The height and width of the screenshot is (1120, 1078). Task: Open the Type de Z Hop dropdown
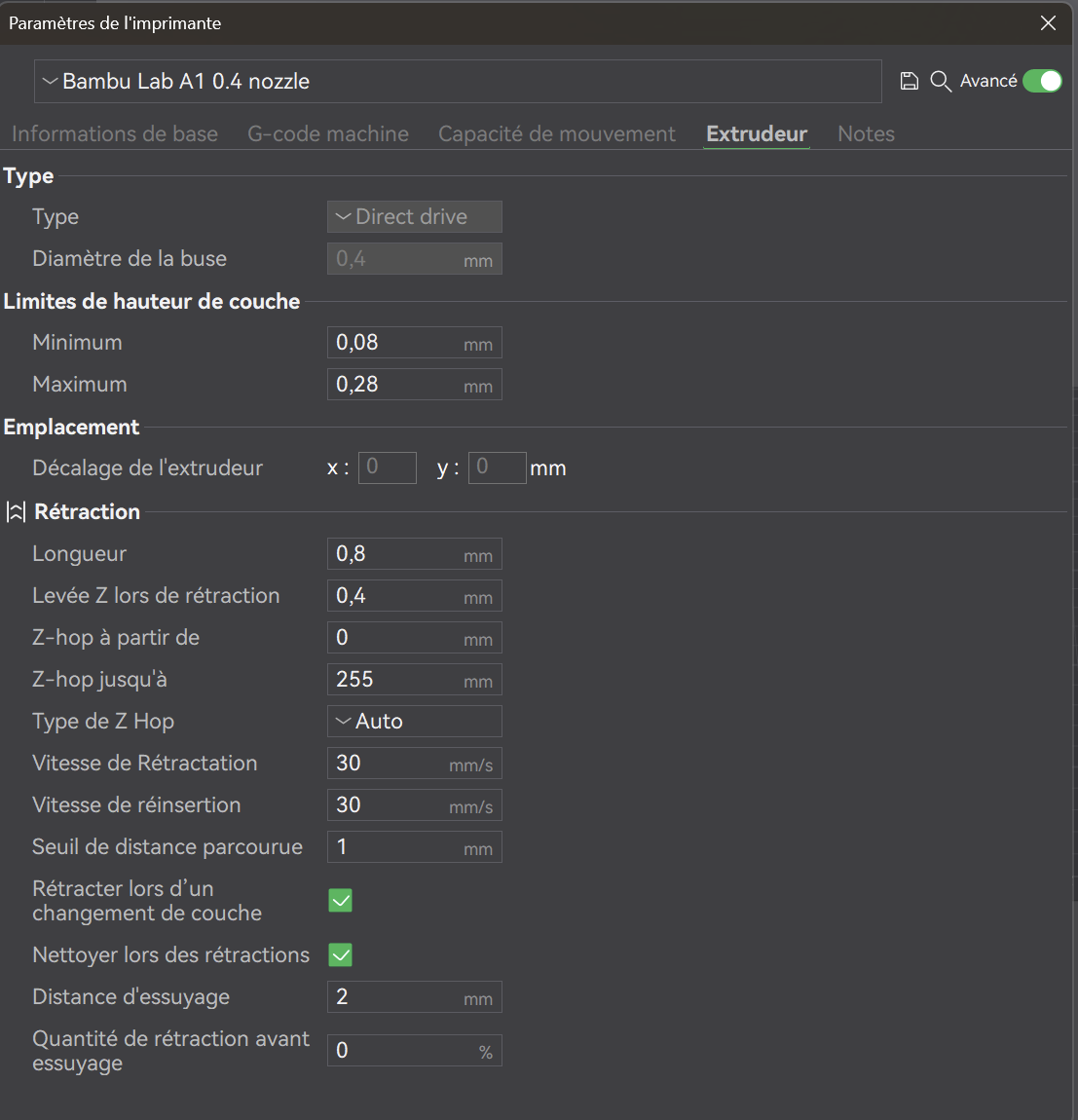point(414,722)
